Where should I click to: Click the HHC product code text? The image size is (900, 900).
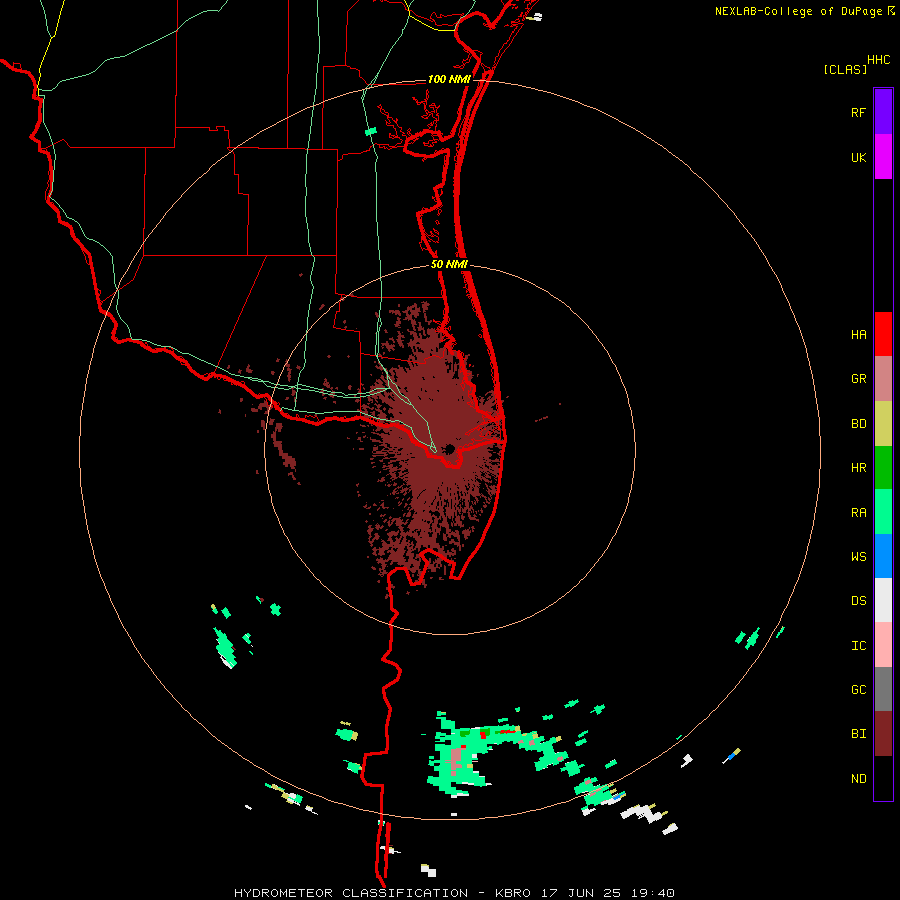(x=878, y=60)
